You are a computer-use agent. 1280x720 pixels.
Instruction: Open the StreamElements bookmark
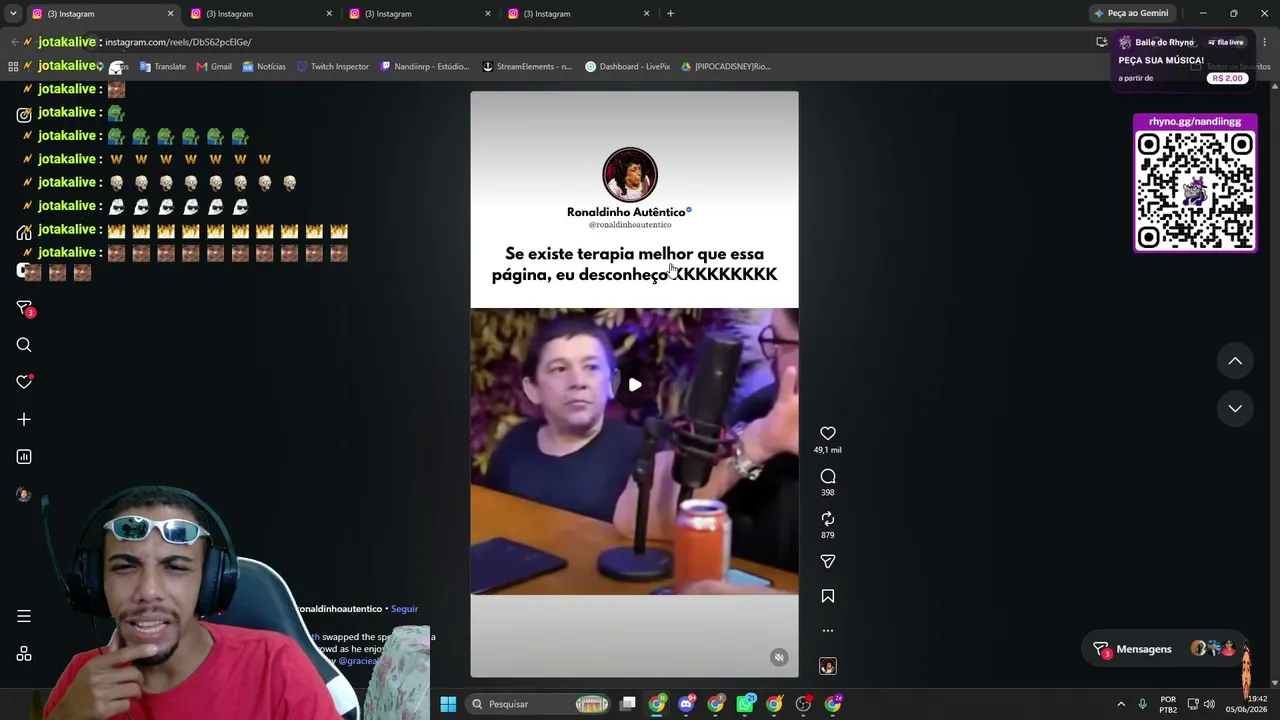pyautogui.click(x=527, y=67)
